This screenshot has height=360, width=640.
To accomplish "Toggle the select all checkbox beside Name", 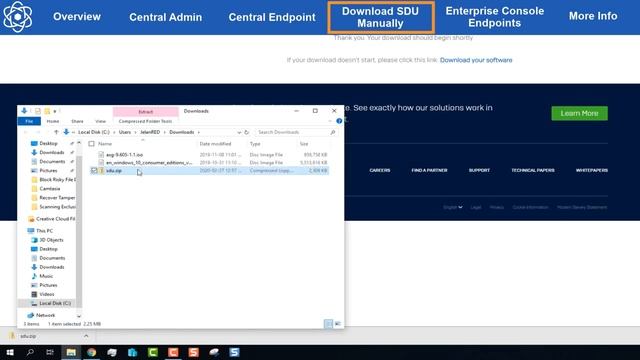I will click(x=91, y=144).
